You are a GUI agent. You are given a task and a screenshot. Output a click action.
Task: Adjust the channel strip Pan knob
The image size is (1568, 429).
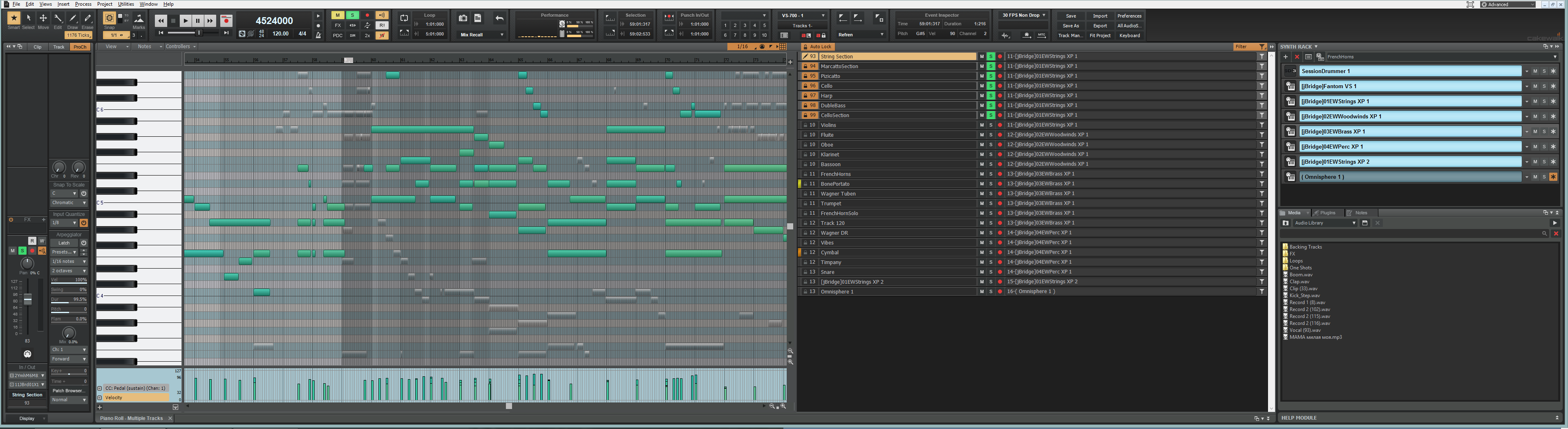pyautogui.click(x=27, y=263)
